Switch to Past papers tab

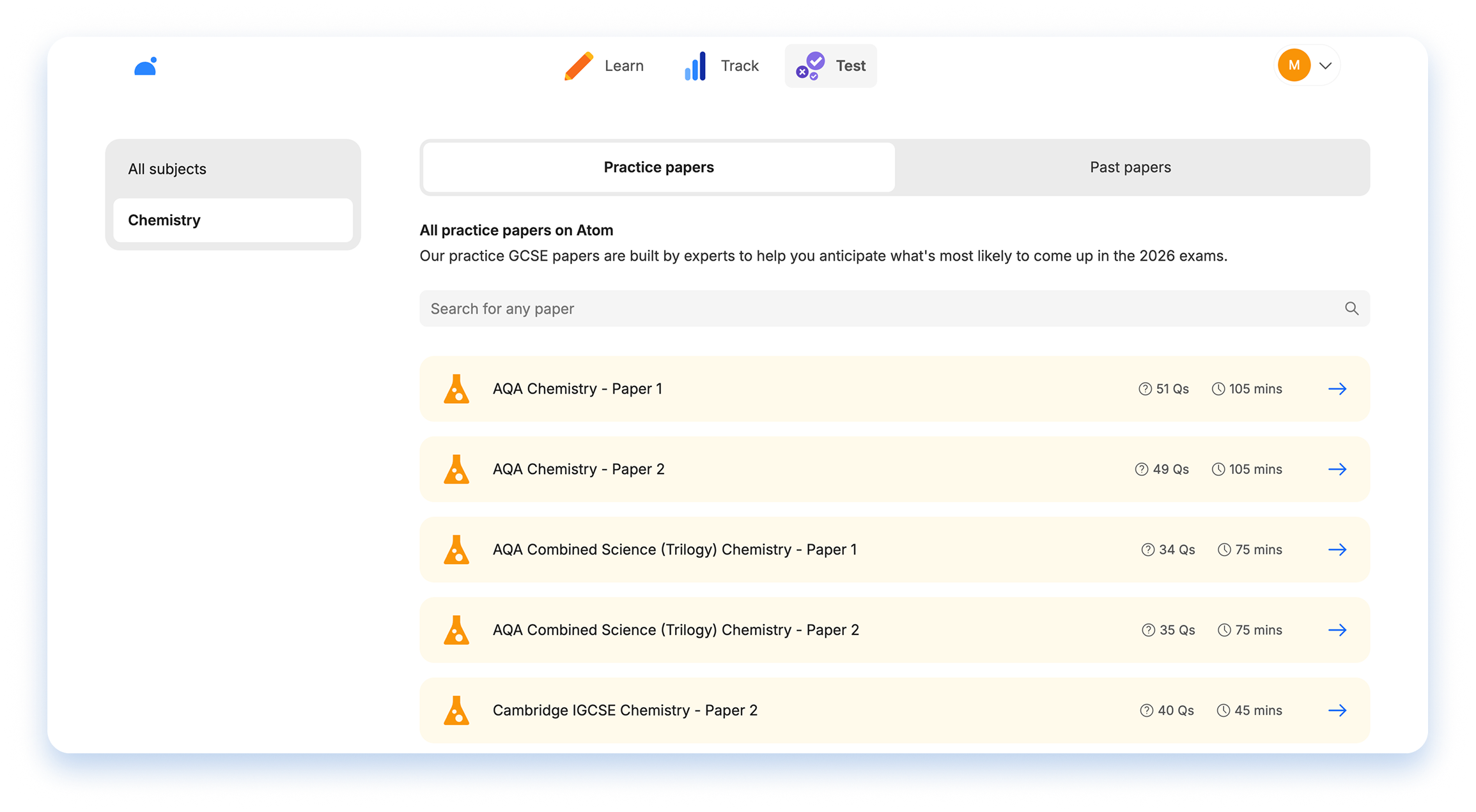1130,167
